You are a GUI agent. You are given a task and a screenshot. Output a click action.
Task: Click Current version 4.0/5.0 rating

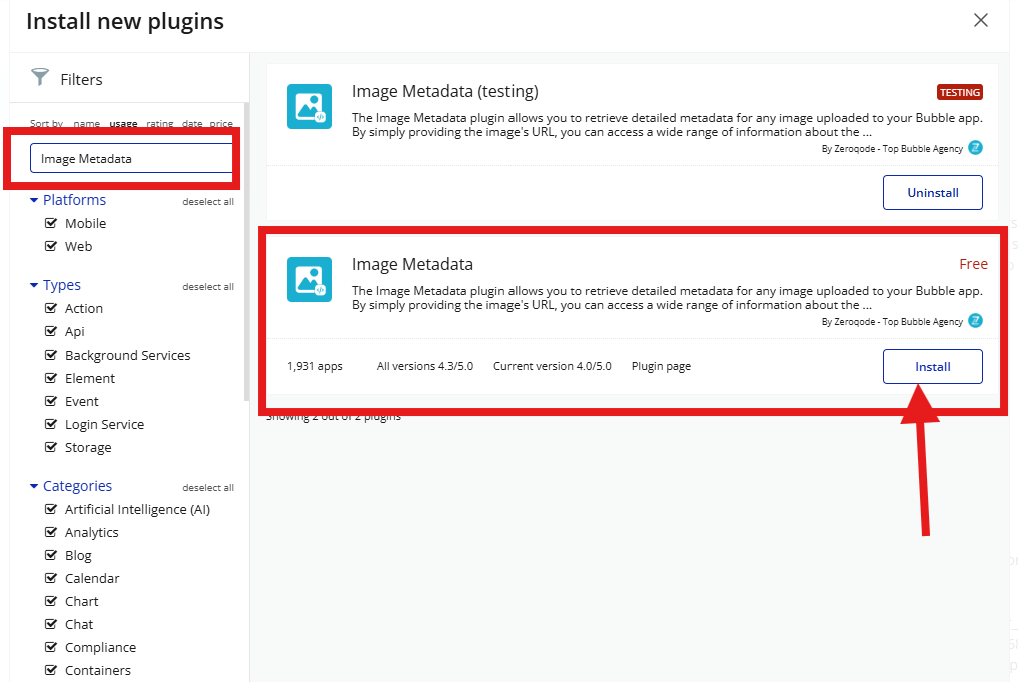[x=552, y=366]
